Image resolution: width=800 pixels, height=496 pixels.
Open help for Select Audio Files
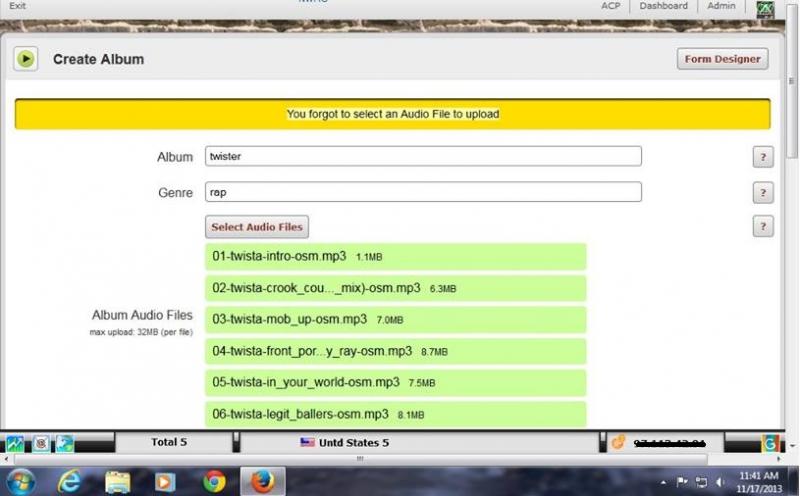pos(763,226)
